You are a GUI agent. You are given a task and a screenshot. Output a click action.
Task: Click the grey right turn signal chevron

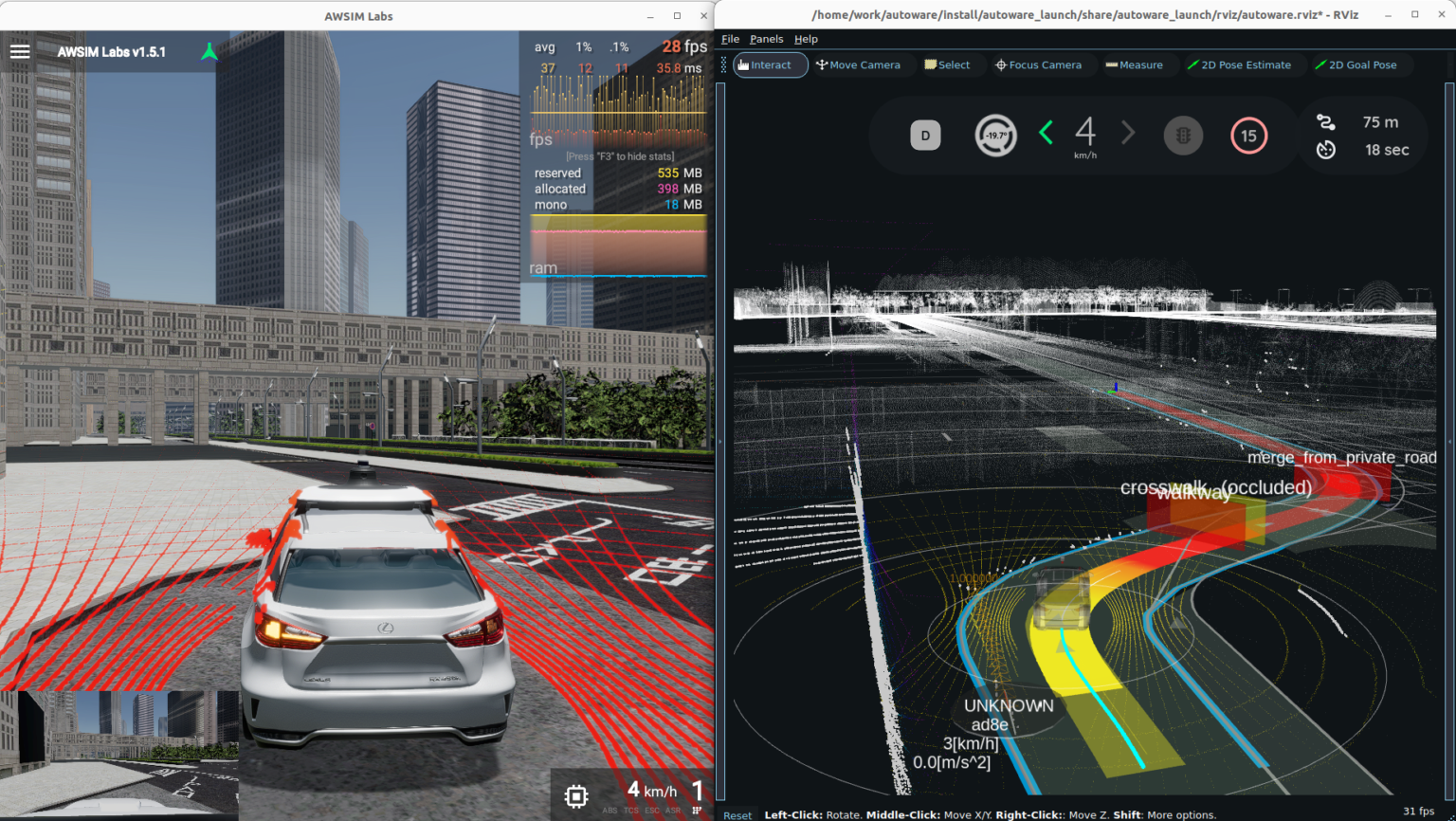(1128, 134)
